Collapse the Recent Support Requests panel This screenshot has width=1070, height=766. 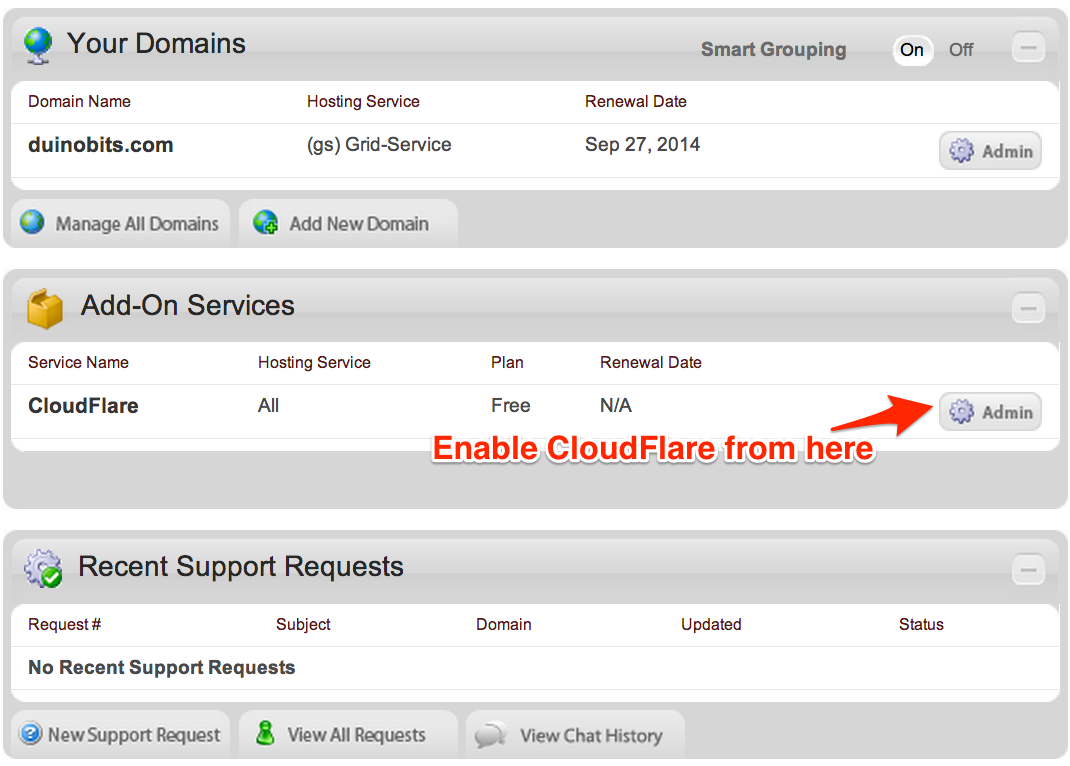(x=1028, y=568)
